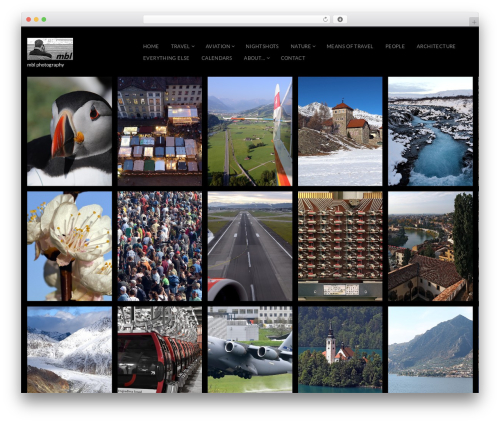Click the mbl photography site title
Image resolution: width=500 pixels, height=423 pixels.
[45, 65]
